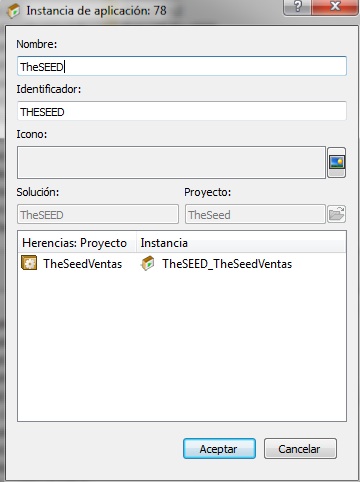Click the TheSeedVentas project icon

point(29,263)
